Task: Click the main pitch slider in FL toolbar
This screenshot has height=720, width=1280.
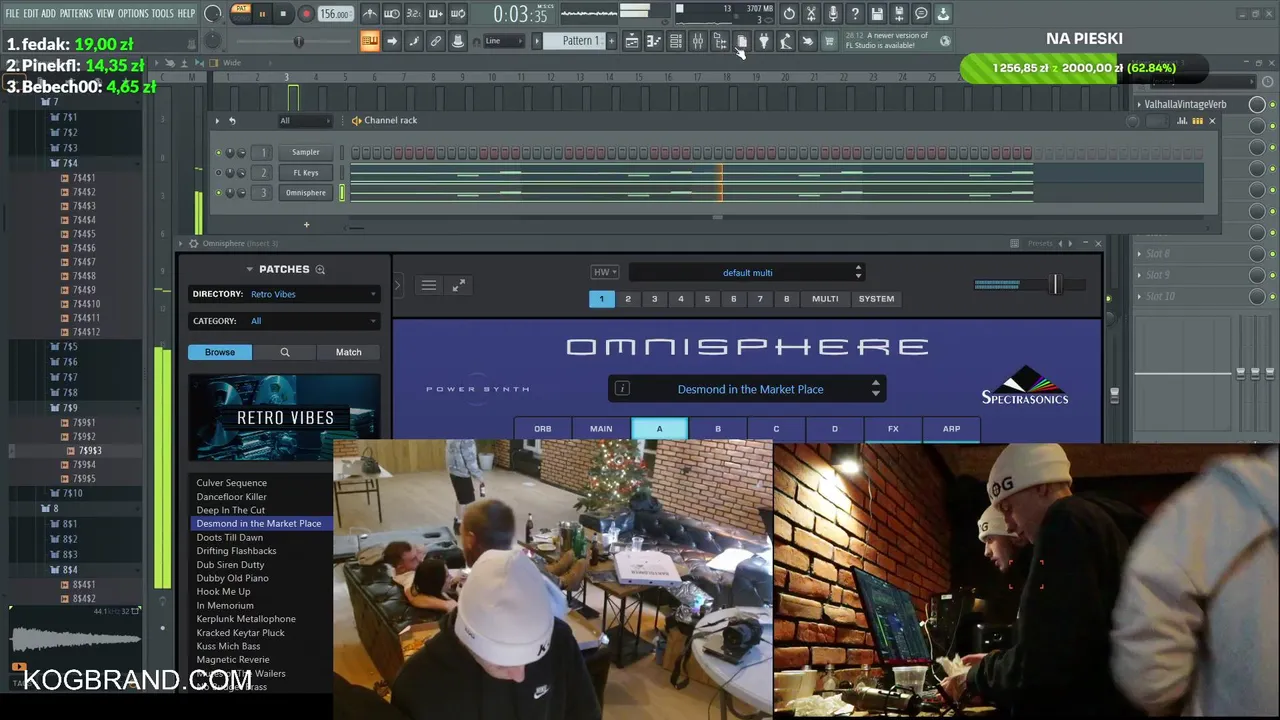Action: coord(297,41)
